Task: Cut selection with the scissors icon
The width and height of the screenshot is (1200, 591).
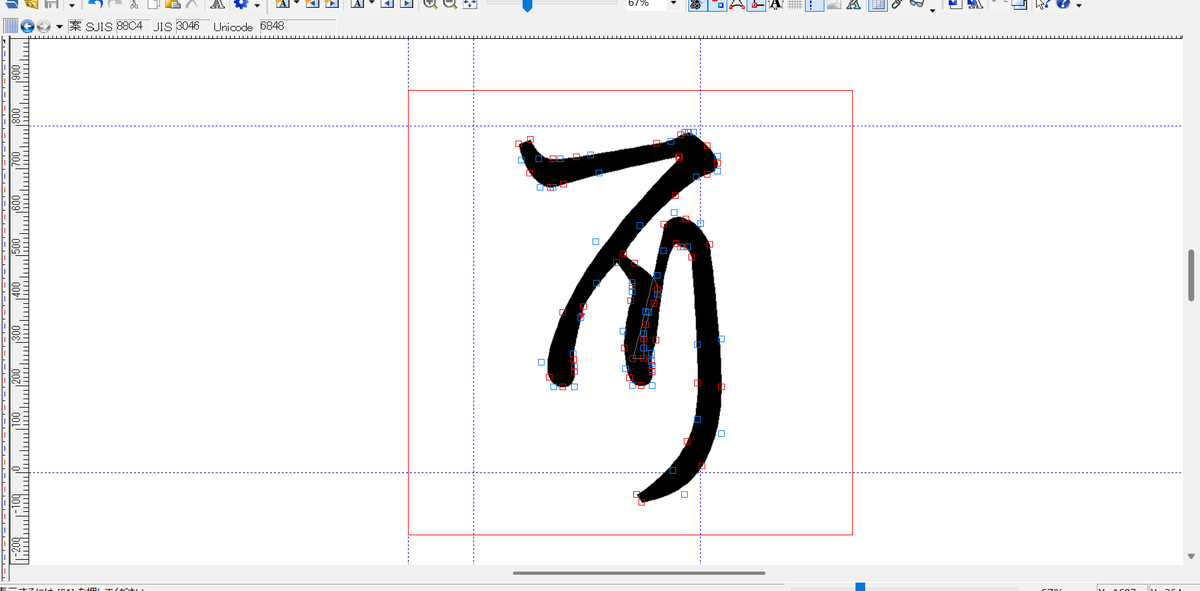Action: click(133, 4)
